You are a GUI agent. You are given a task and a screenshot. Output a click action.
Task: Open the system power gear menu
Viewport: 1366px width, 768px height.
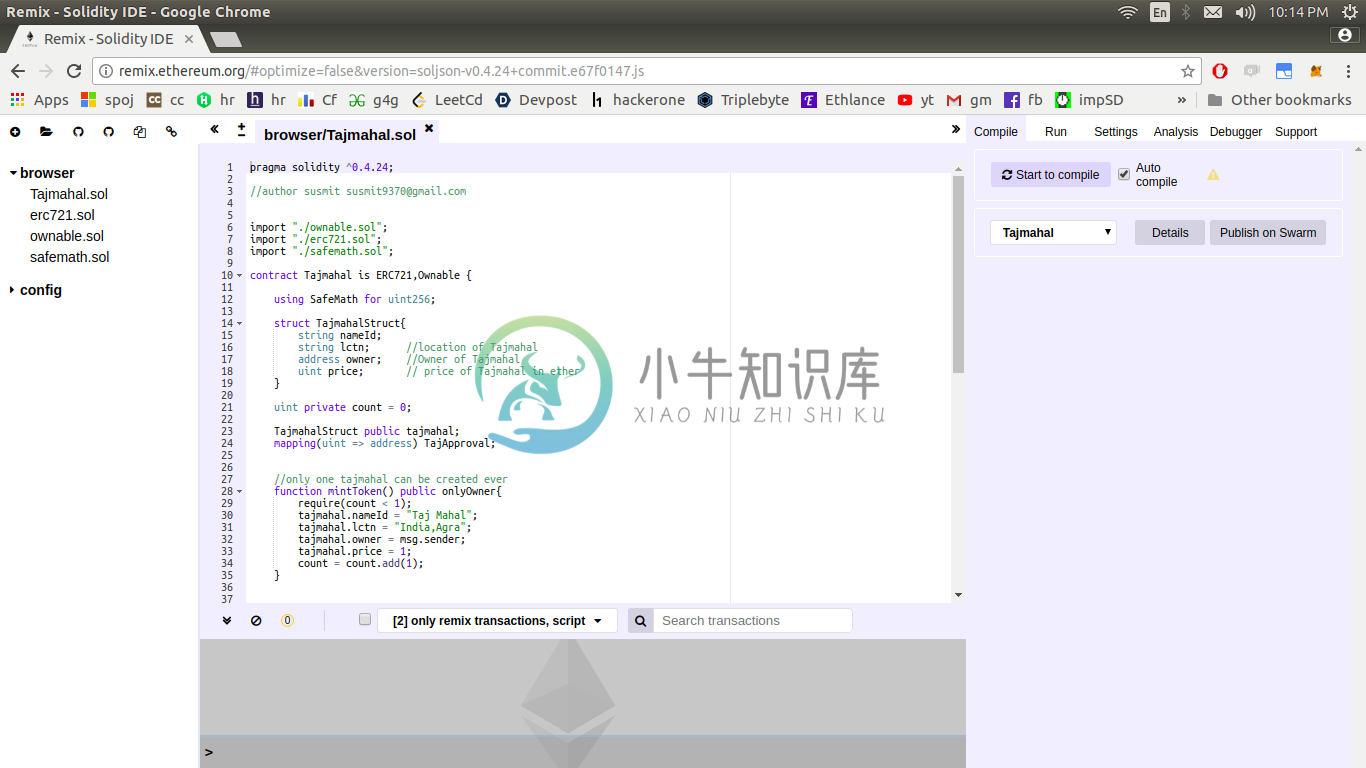point(1350,12)
